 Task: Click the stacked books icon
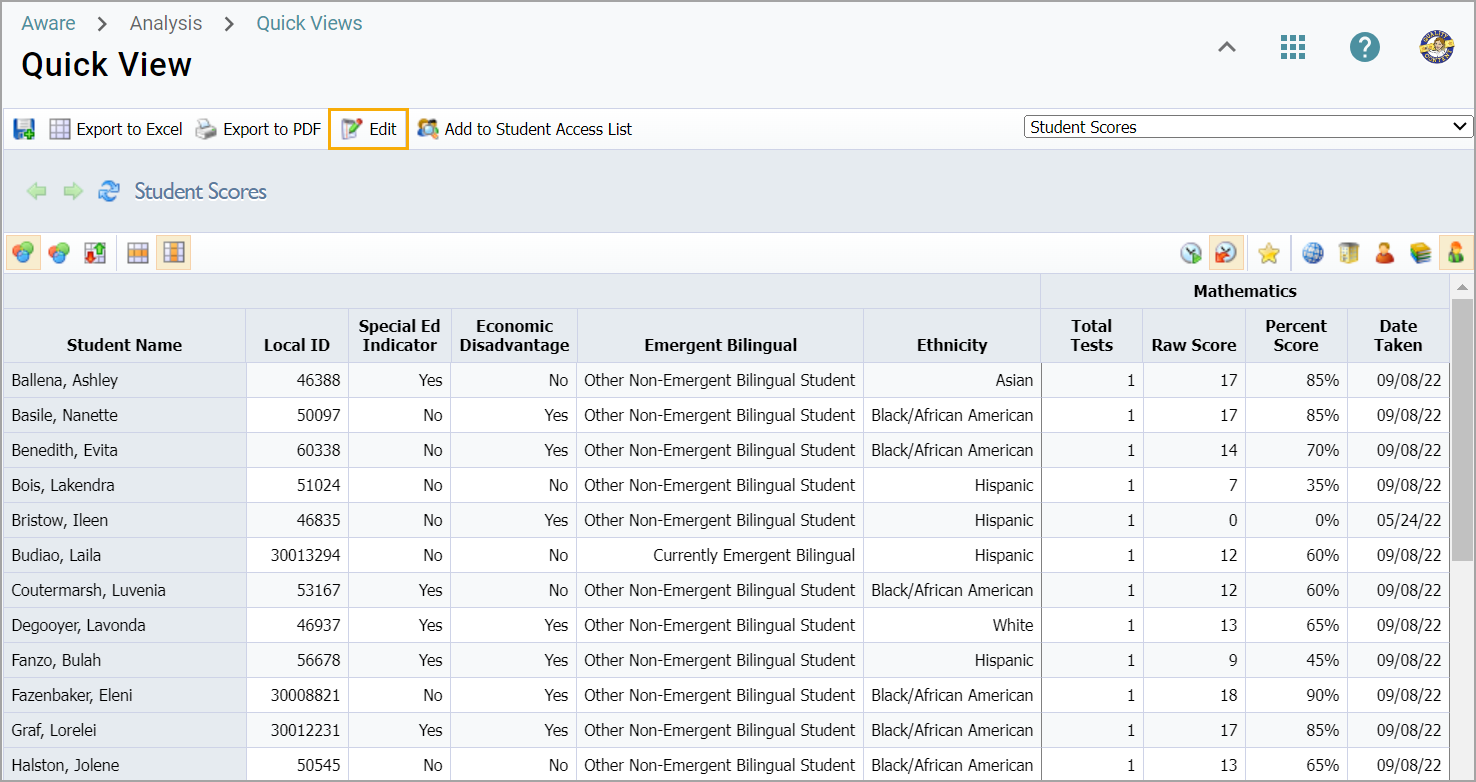[1420, 254]
